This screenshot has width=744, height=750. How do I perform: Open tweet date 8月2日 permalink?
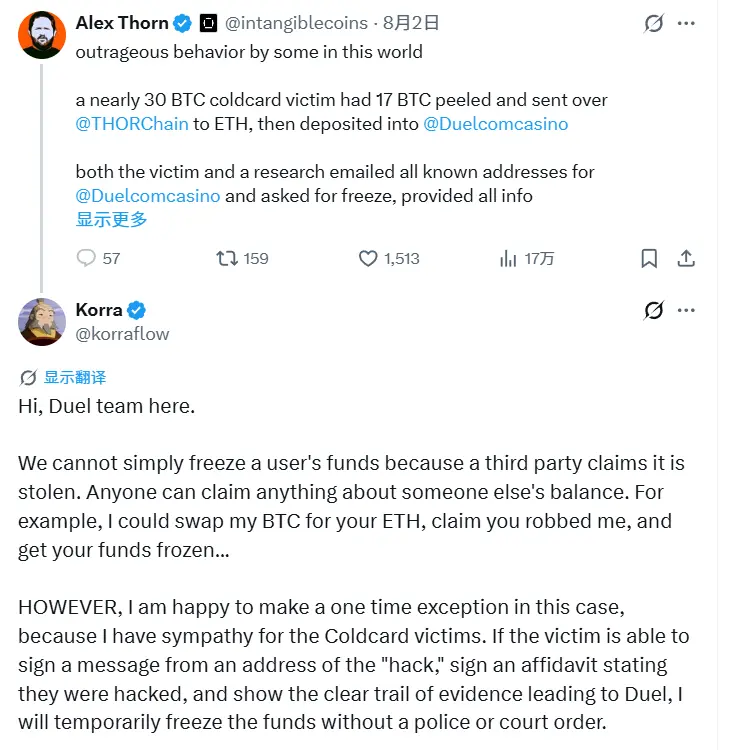tap(411, 23)
